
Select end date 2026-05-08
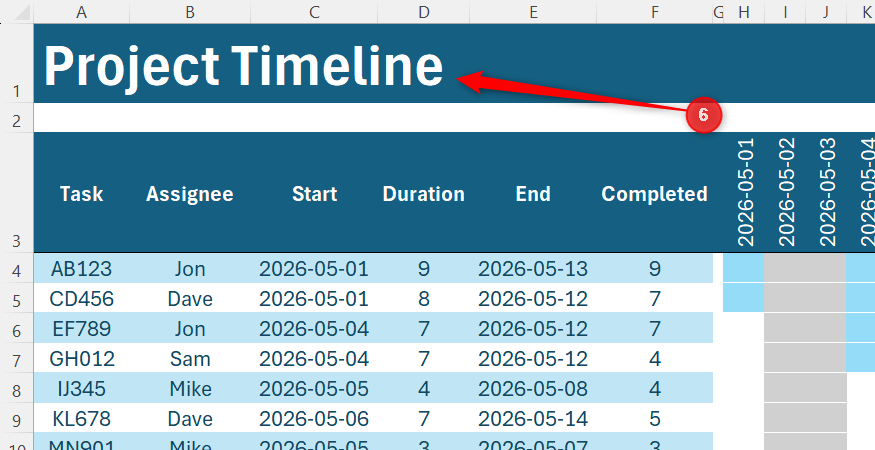click(533, 388)
